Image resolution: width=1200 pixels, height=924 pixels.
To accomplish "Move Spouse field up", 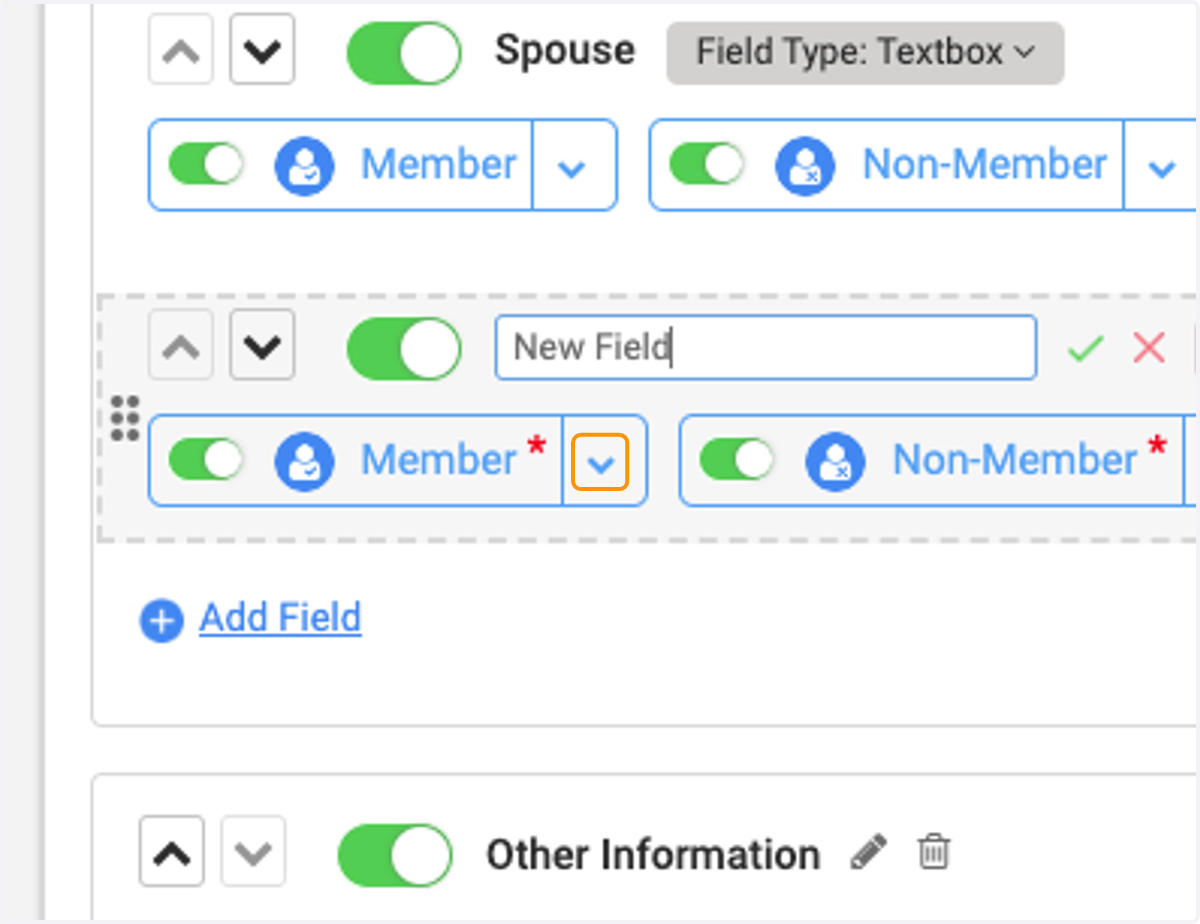I will [x=181, y=51].
